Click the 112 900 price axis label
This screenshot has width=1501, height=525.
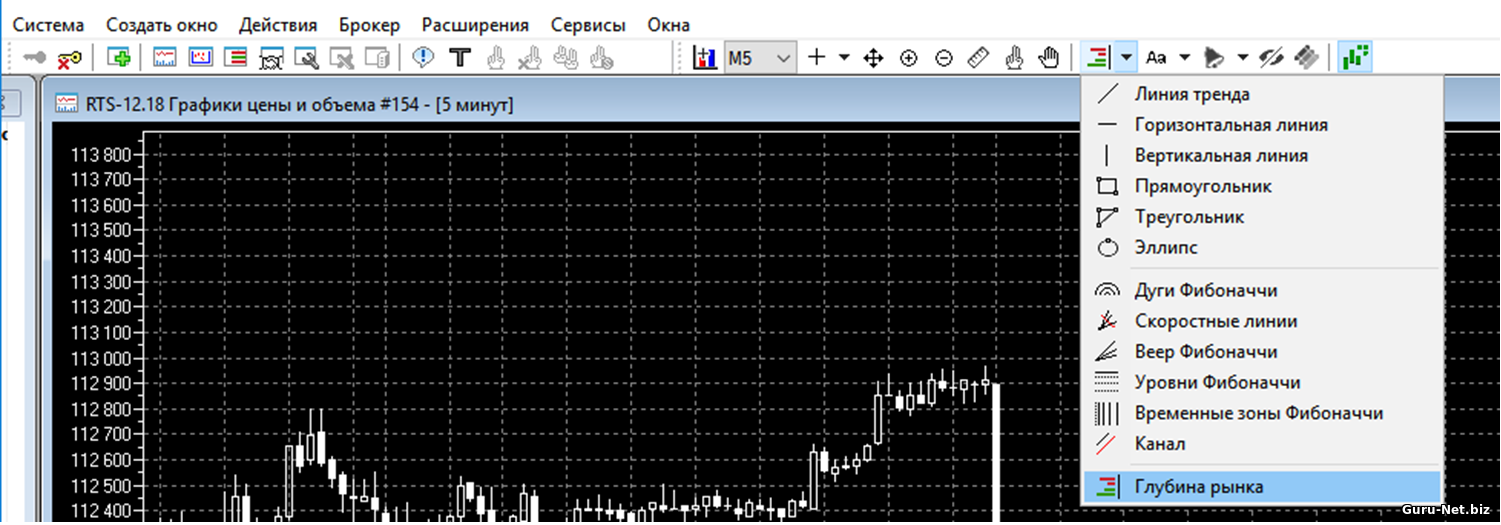101,384
